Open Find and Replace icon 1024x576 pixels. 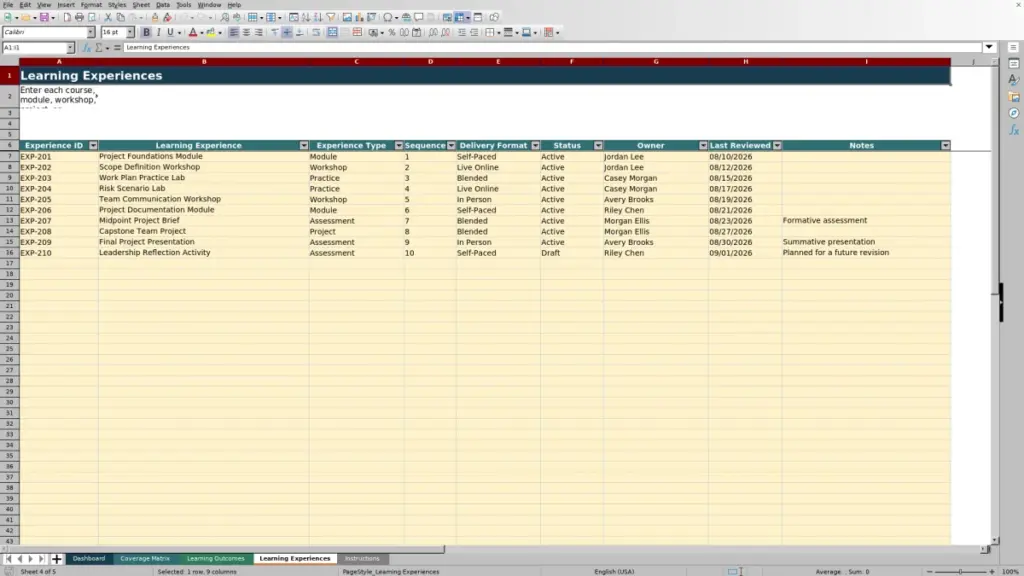pyautogui.click(x=225, y=18)
